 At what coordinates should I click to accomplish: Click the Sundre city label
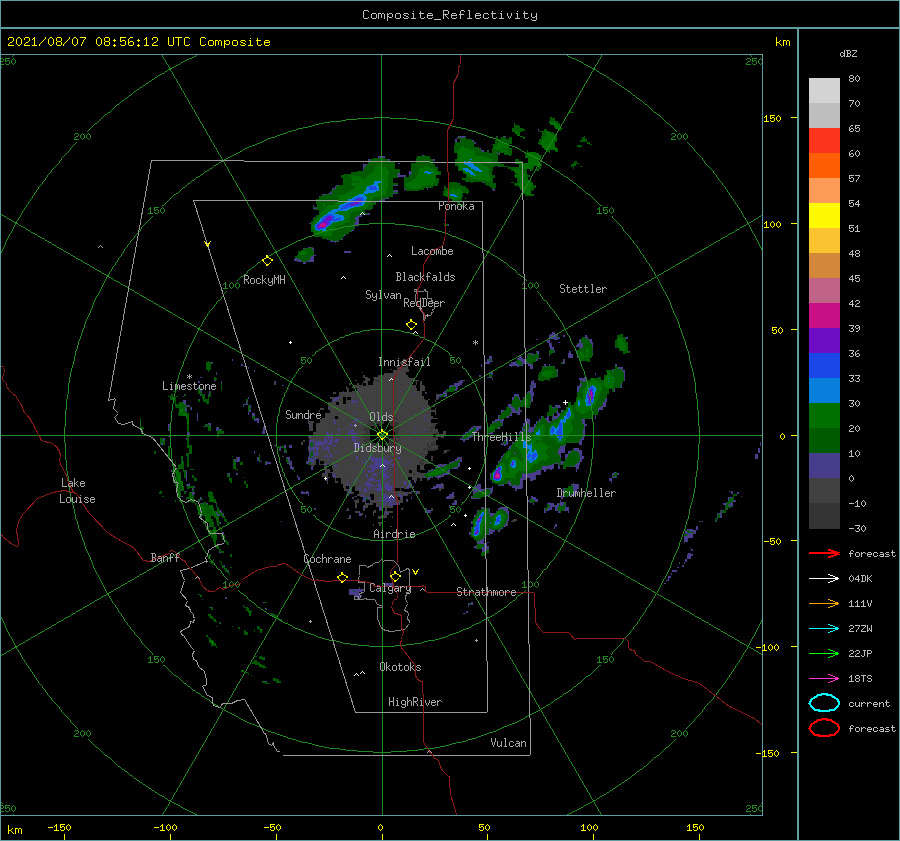click(303, 415)
